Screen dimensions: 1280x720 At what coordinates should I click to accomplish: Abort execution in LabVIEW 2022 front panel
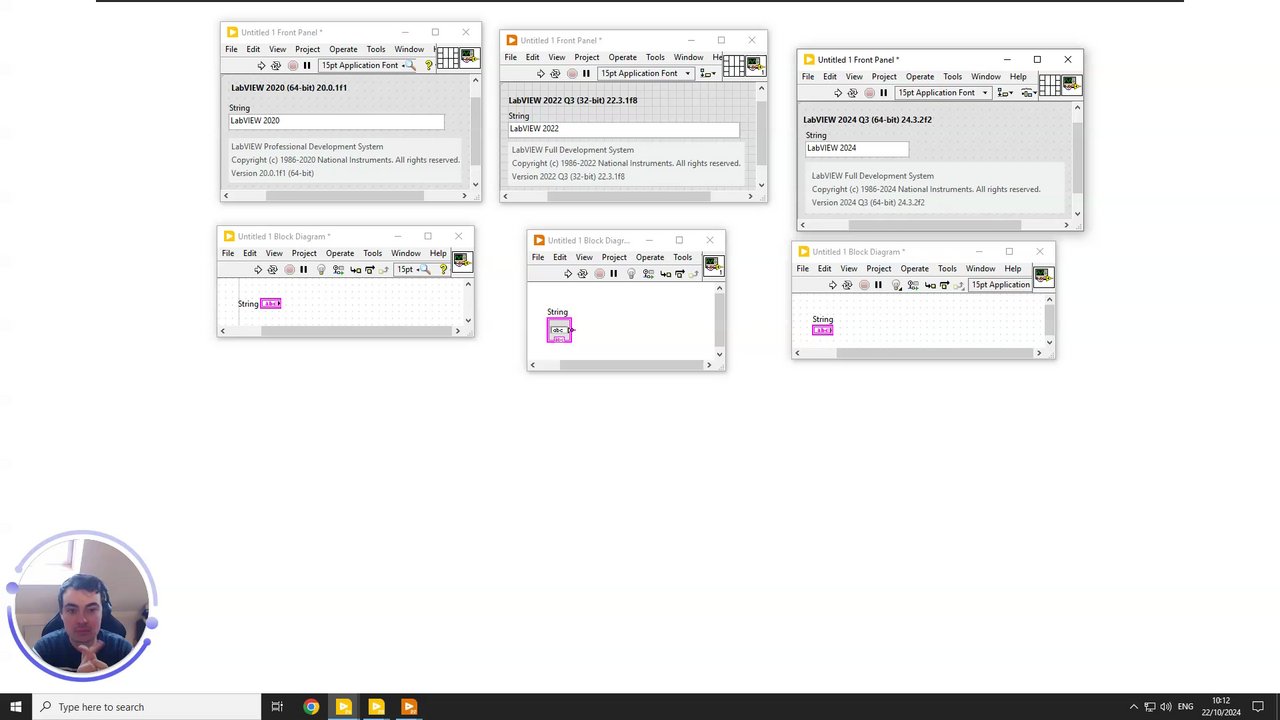point(571,74)
